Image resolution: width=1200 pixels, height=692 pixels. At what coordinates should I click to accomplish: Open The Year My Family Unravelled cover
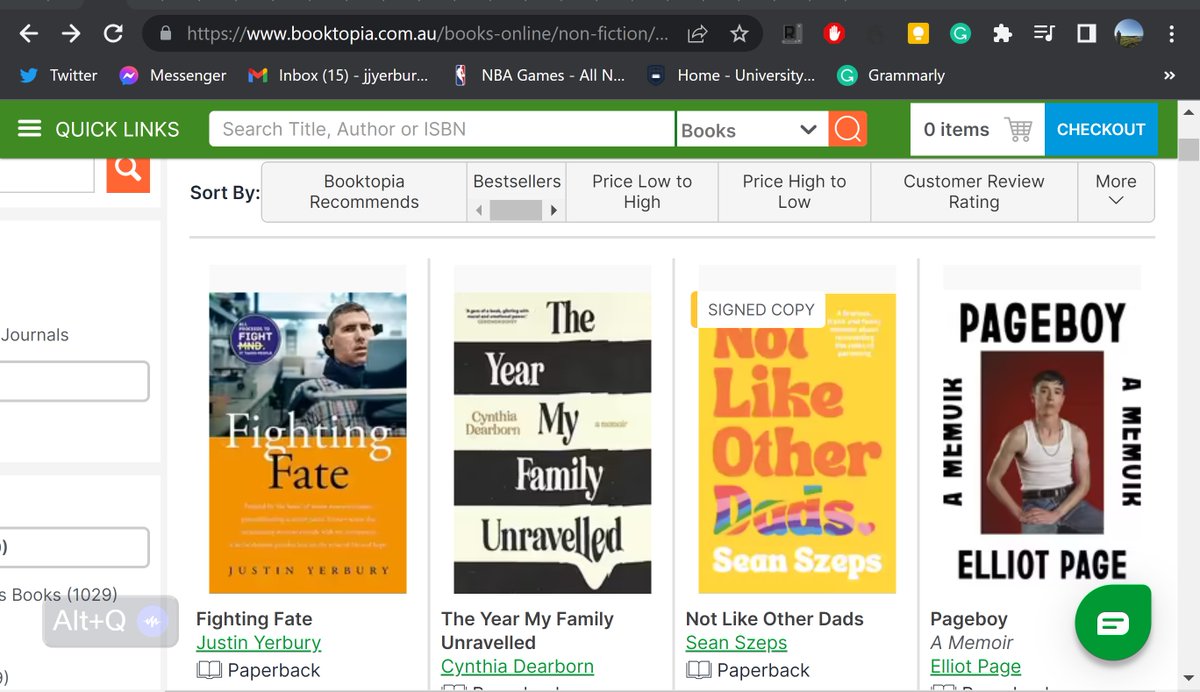click(552, 442)
